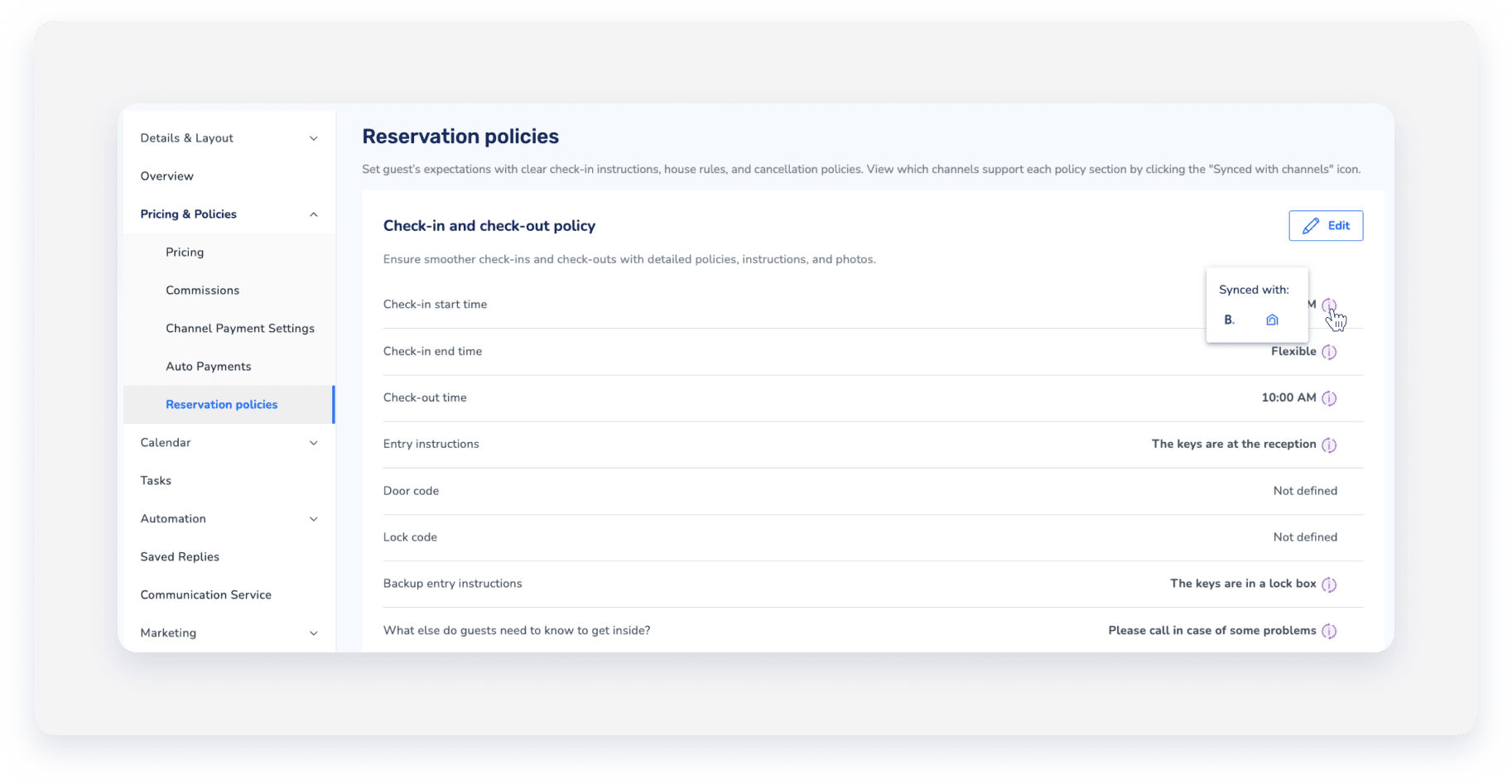Viewport: 1512px width, 784px height.
Task: Open the Saved Replies page
Action: [180, 557]
